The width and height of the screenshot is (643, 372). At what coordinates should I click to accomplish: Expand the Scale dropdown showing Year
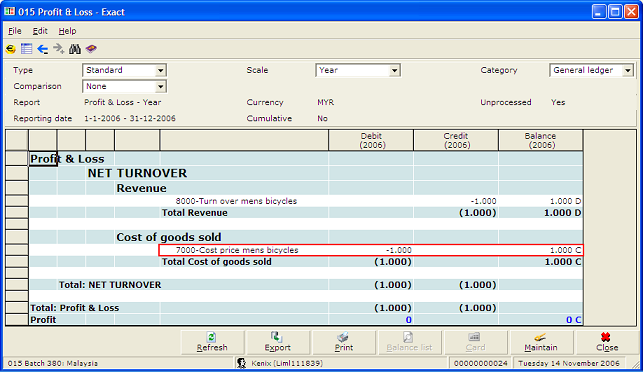tap(394, 71)
